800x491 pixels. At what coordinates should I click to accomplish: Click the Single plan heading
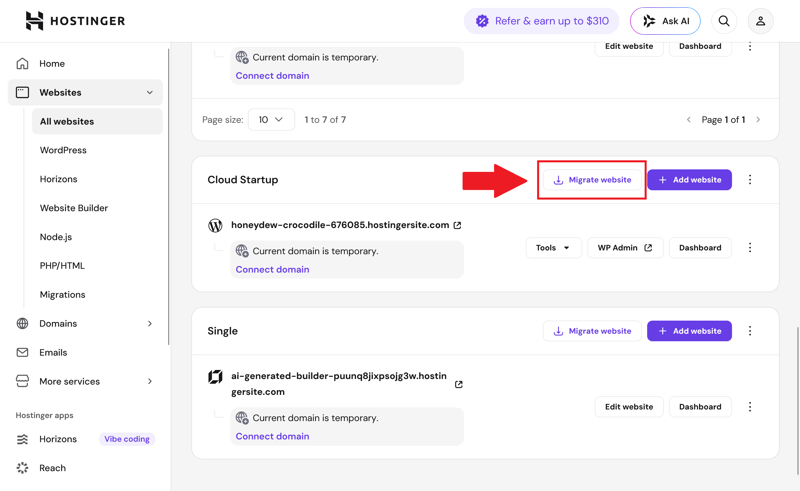pos(222,331)
